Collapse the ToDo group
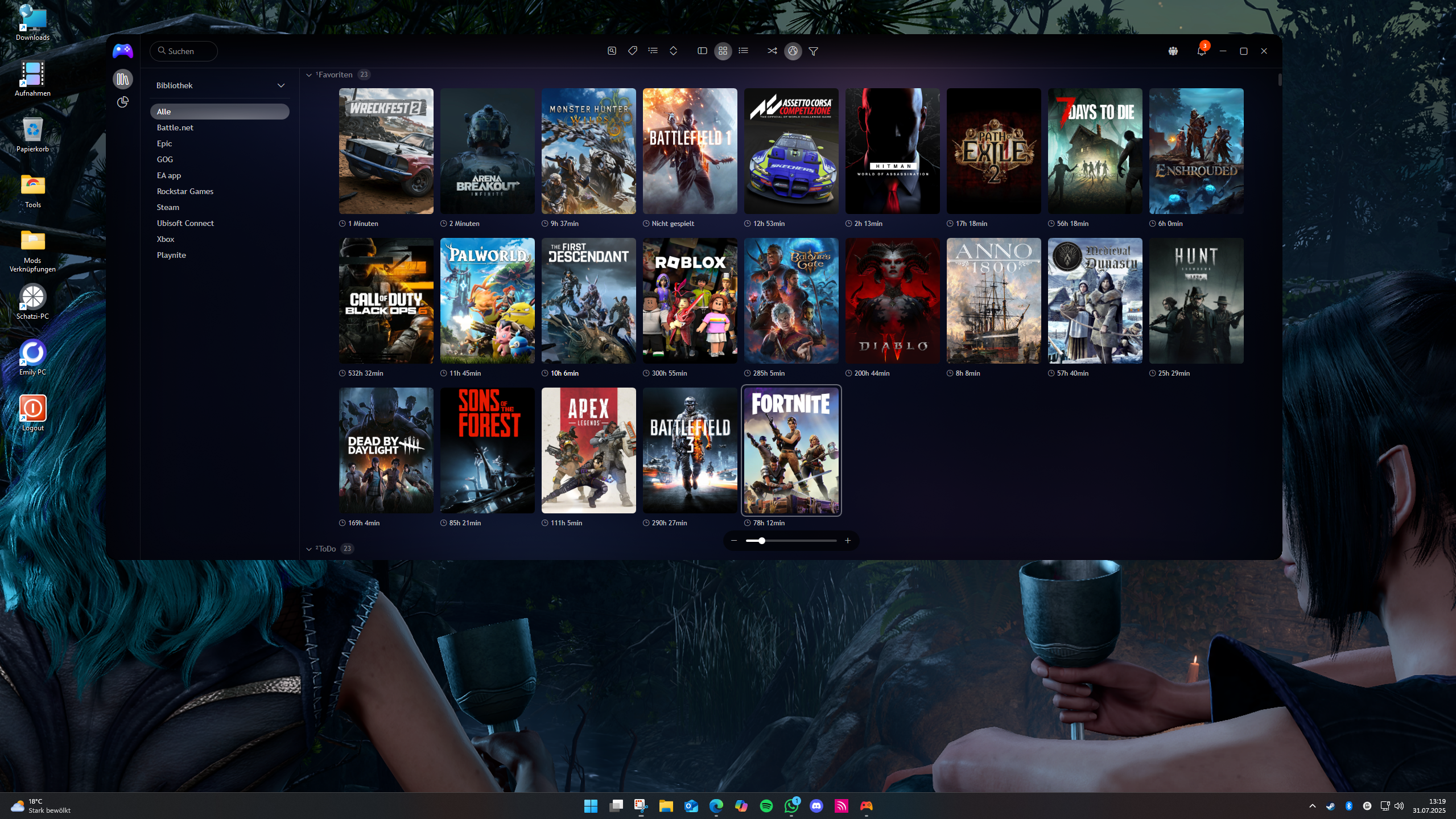1456x819 pixels. click(x=309, y=549)
